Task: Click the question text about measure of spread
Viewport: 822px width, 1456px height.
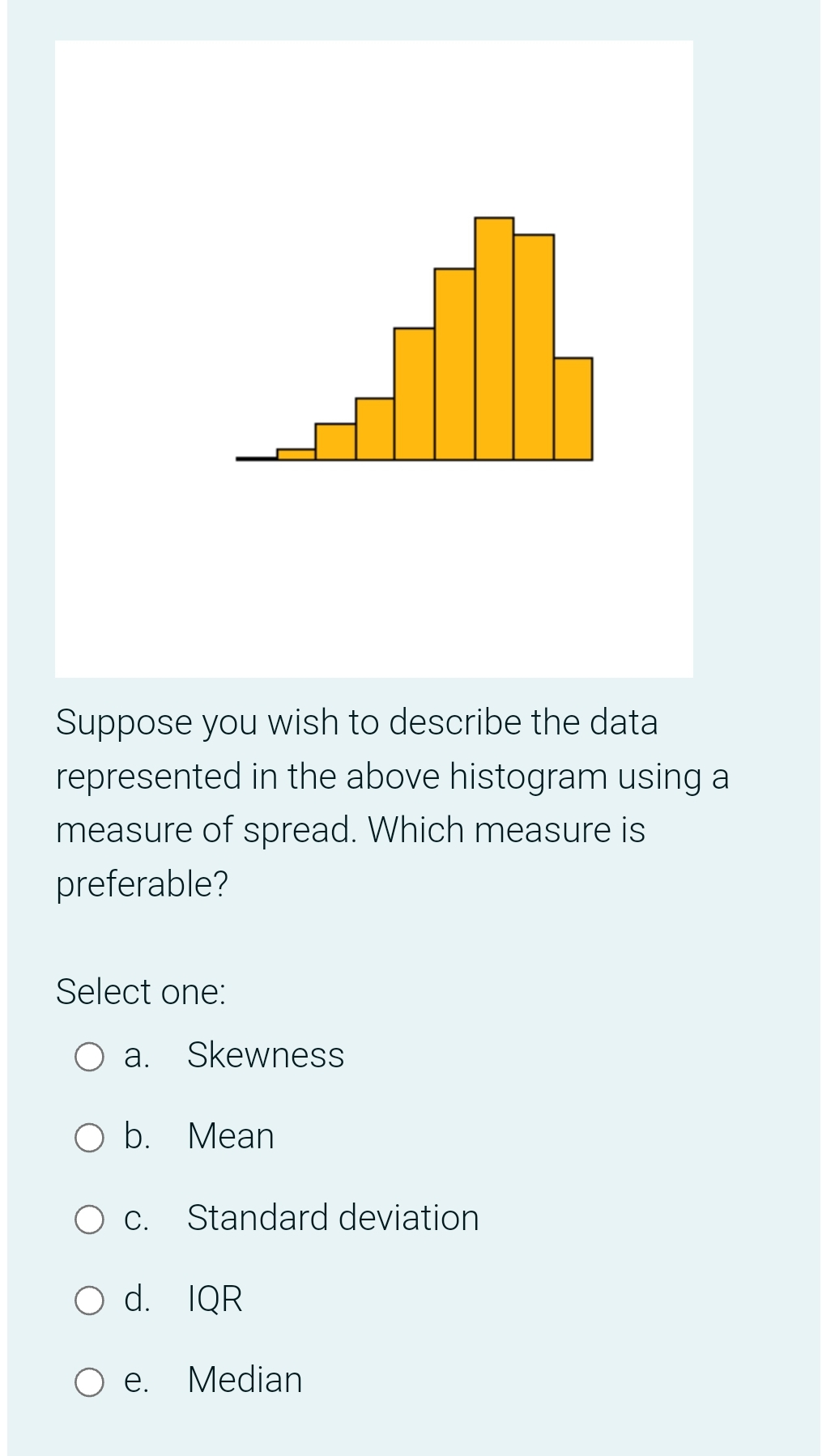Action: coord(392,803)
